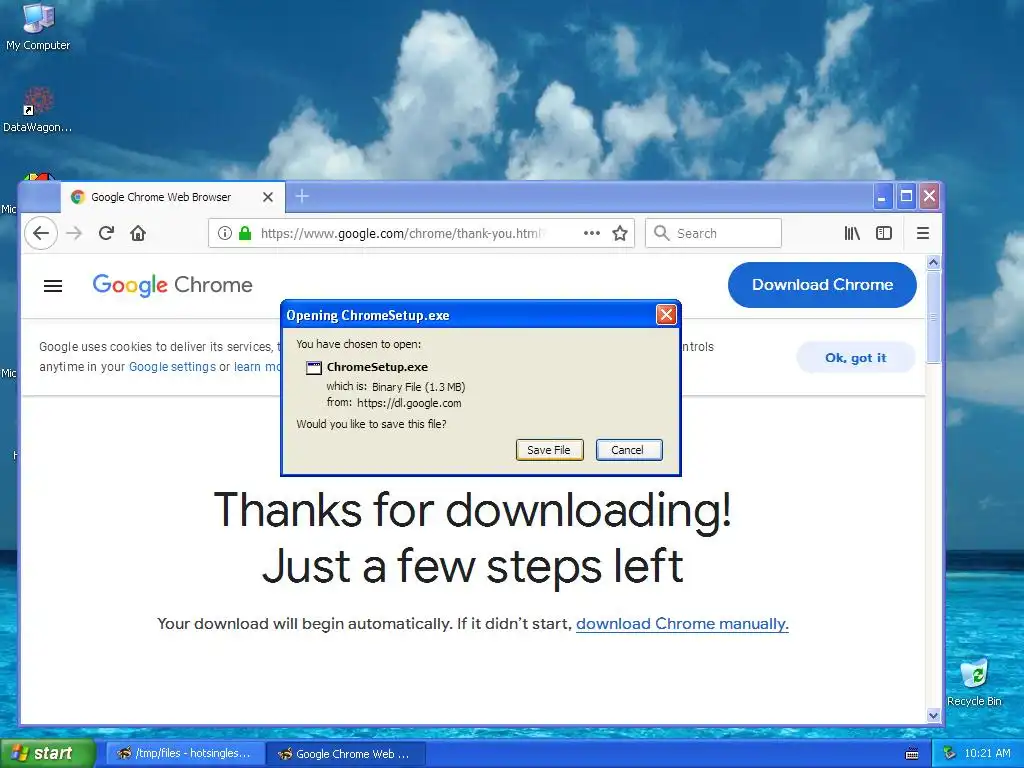The height and width of the screenshot is (768, 1024).
Task: Open the Firefox hamburger menu
Action: pos(923,233)
